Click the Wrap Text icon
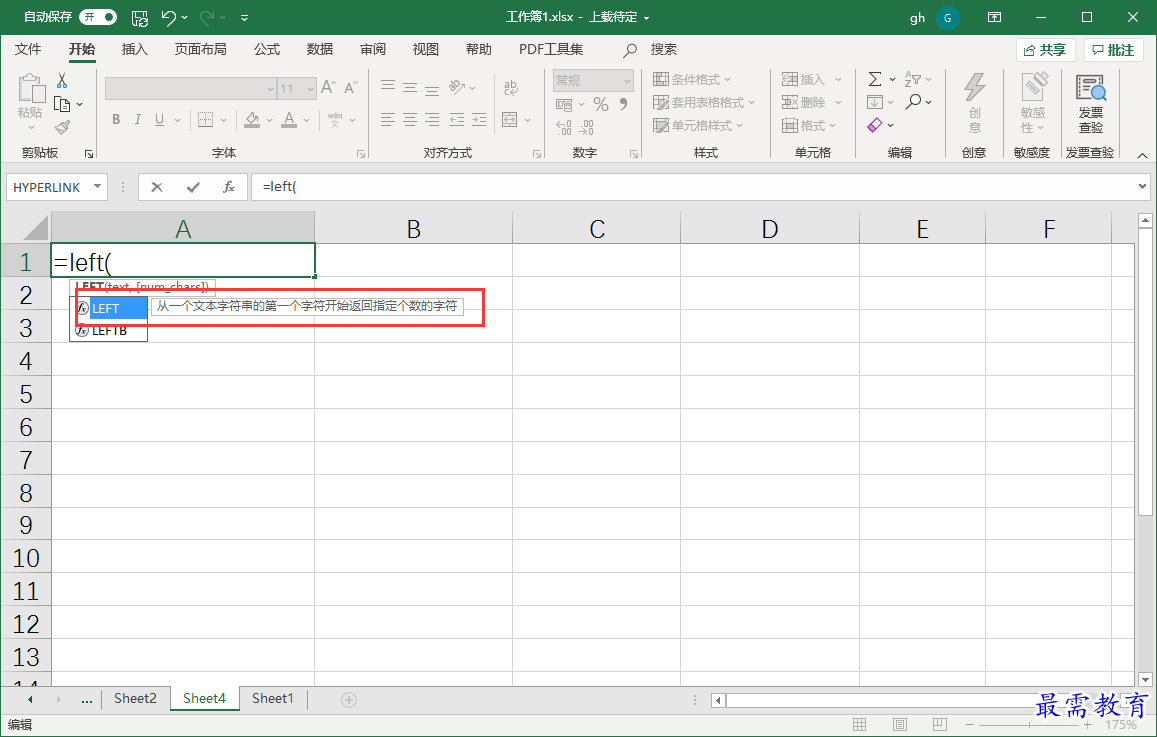 (x=511, y=88)
